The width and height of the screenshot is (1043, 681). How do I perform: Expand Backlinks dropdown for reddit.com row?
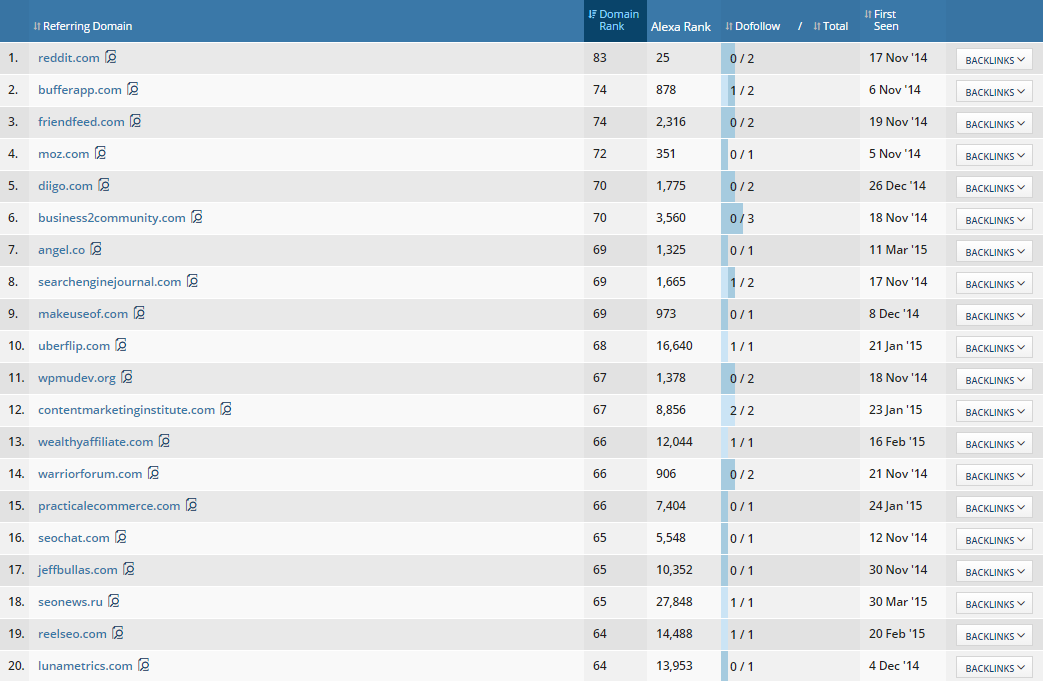pos(994,59)
